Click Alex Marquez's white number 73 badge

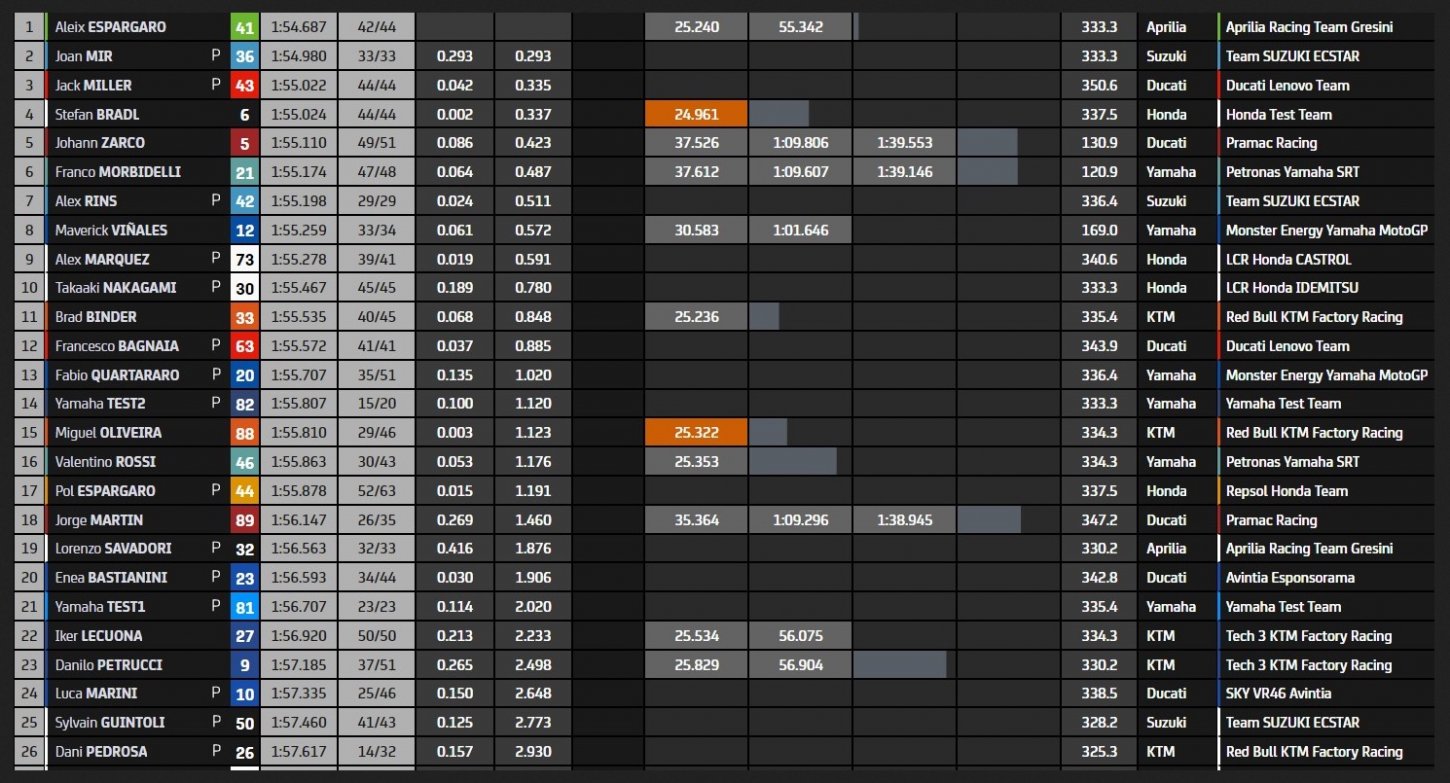244,259
